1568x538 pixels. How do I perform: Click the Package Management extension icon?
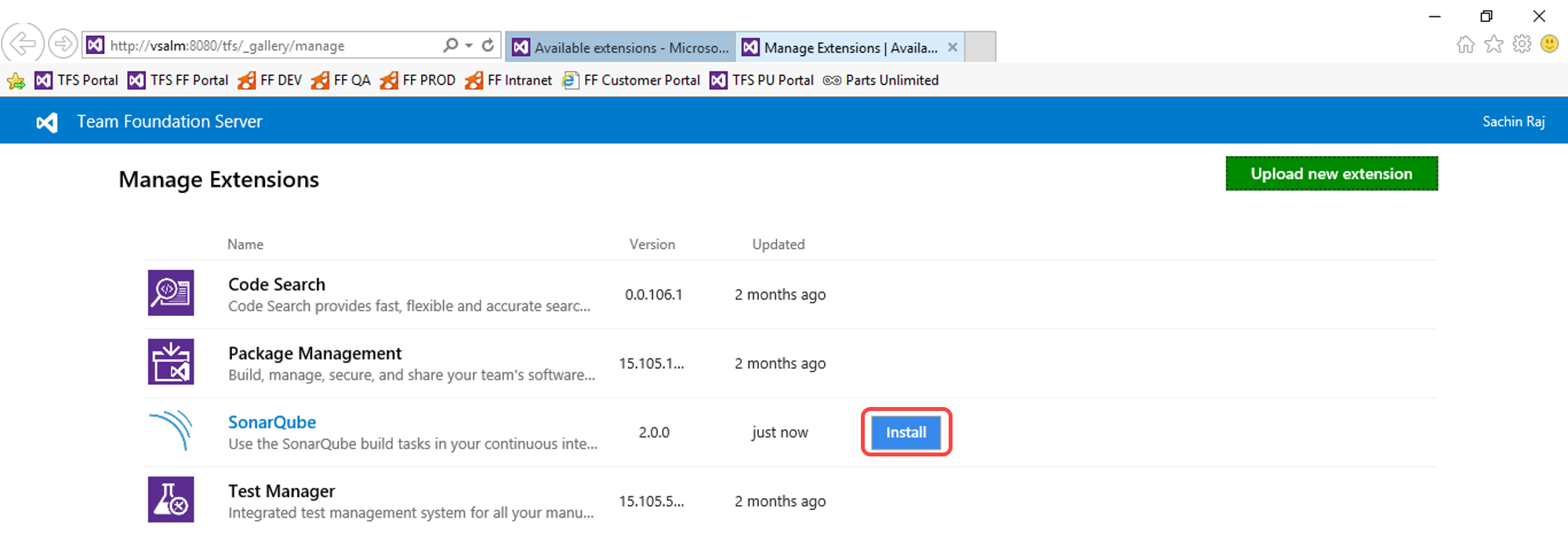click(x=171, y=362)
